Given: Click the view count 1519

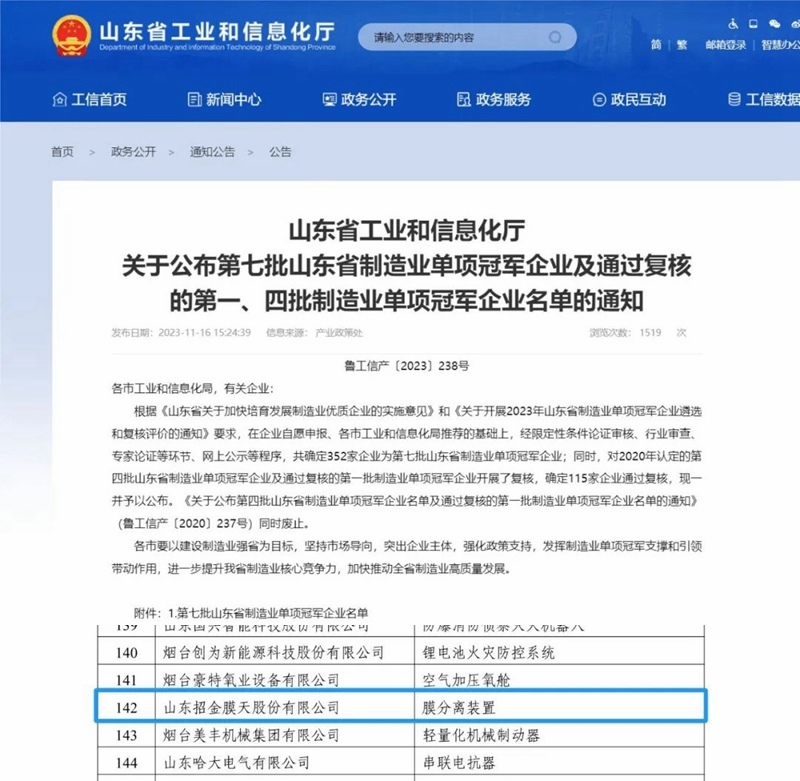Looking at the screenshot, I should click(x=650, y=333).
